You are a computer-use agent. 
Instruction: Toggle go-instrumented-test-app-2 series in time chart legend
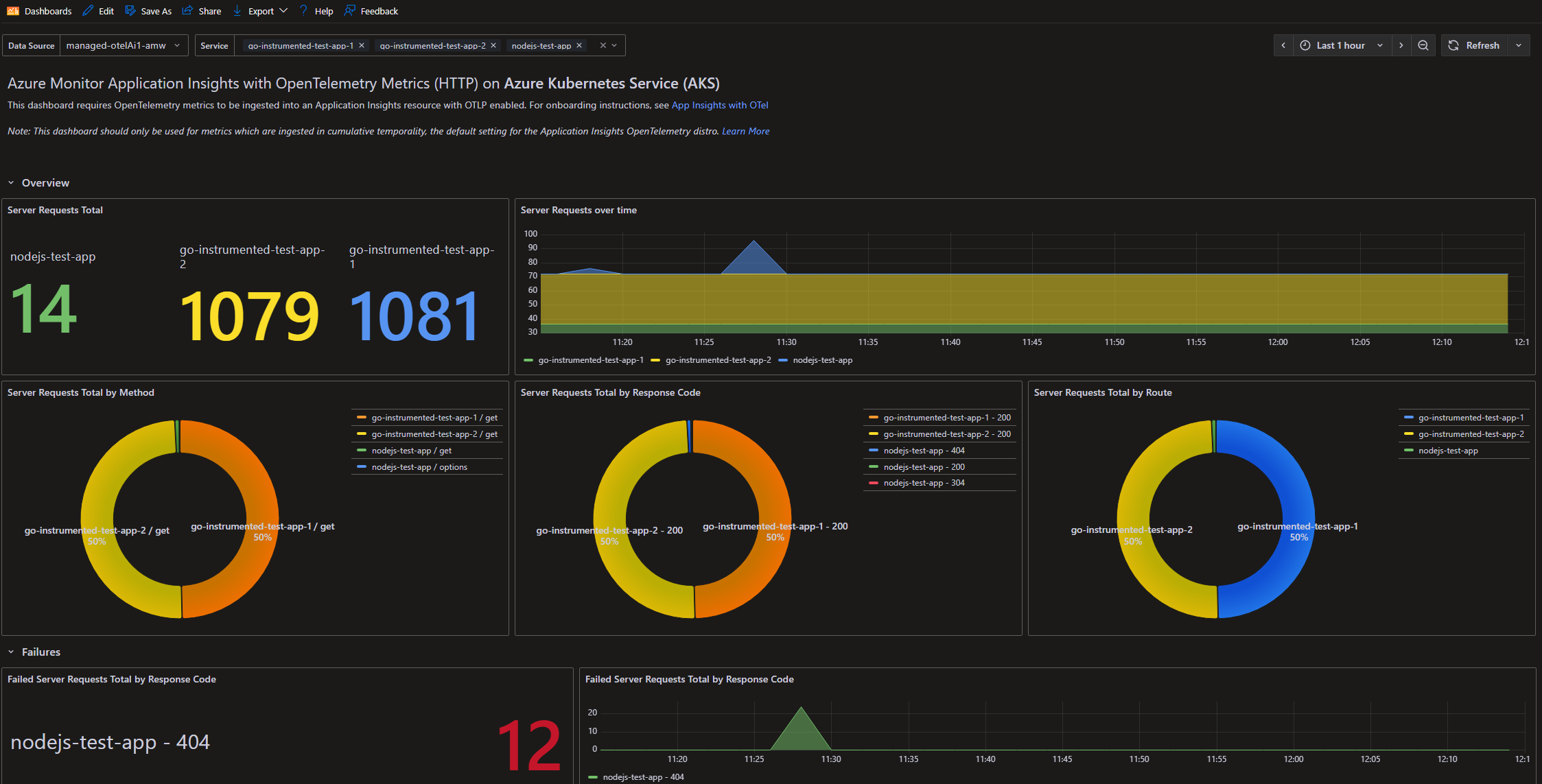pyautogui.click(x=717, y=360)
